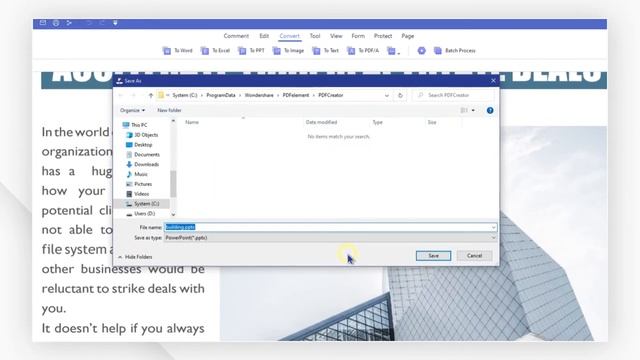Select System (C:) in the address path
640x360 pixels.
pos(184,95)
